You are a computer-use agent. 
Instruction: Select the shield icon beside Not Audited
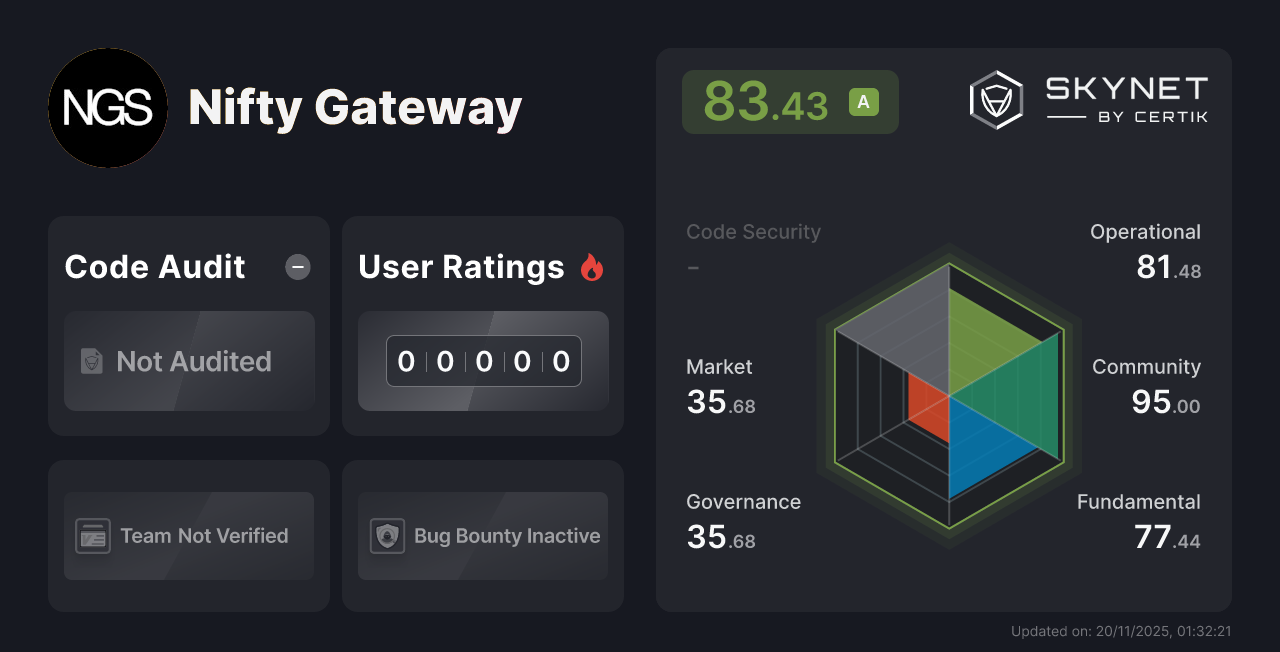point(92,361)
